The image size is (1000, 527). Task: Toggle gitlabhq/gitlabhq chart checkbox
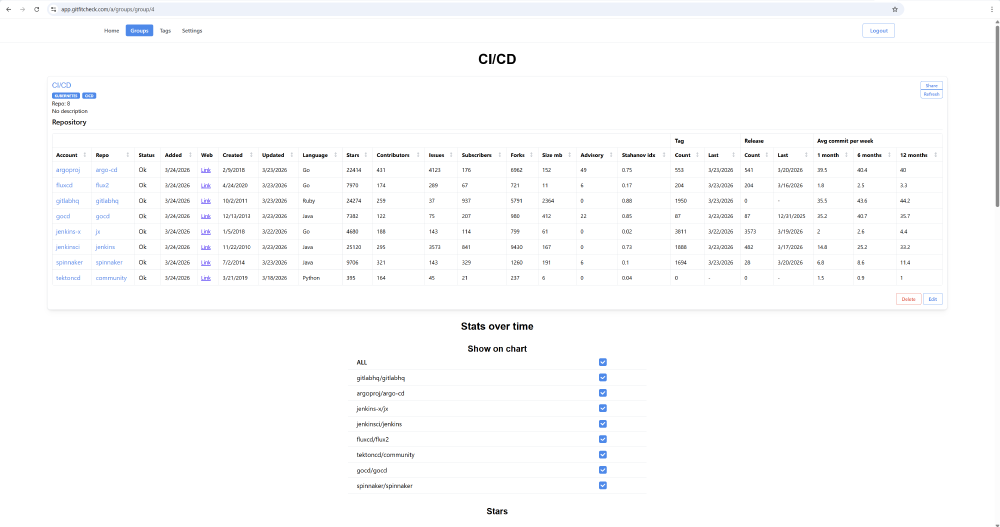(x=603, y=378)
